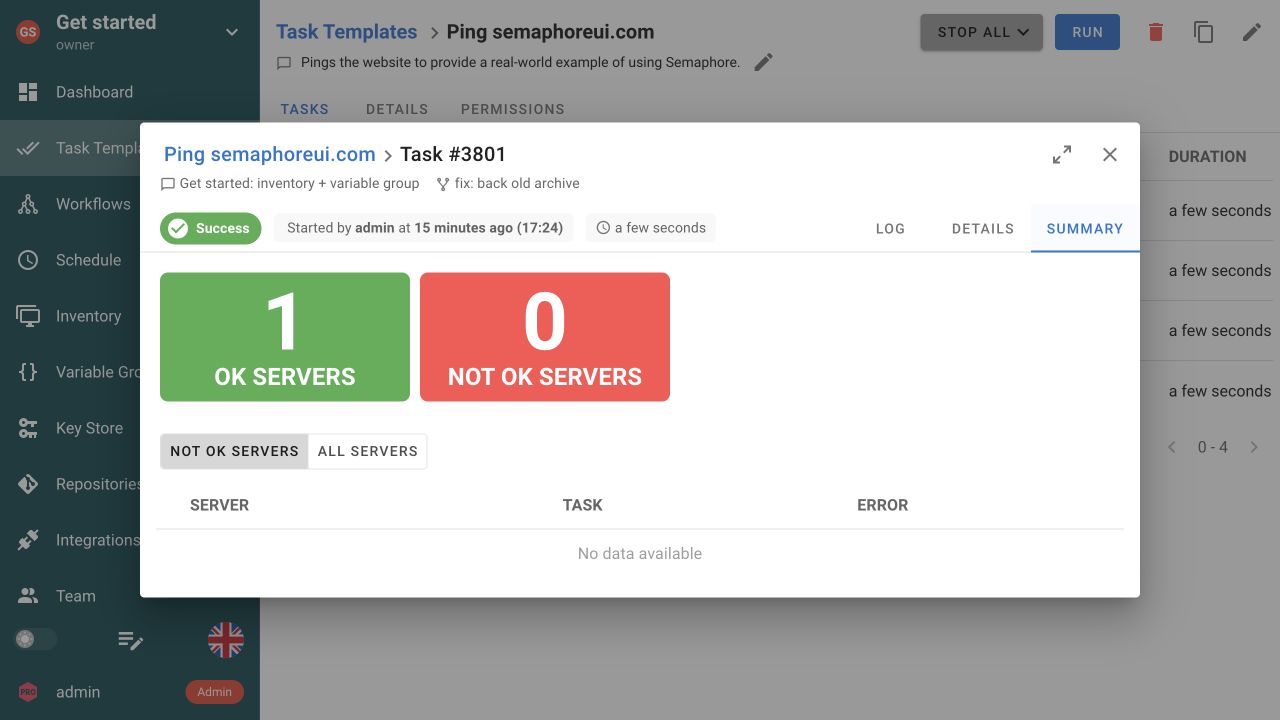Click the Repositories git icon
The image size is (1280, 720).
coord(28,484)
